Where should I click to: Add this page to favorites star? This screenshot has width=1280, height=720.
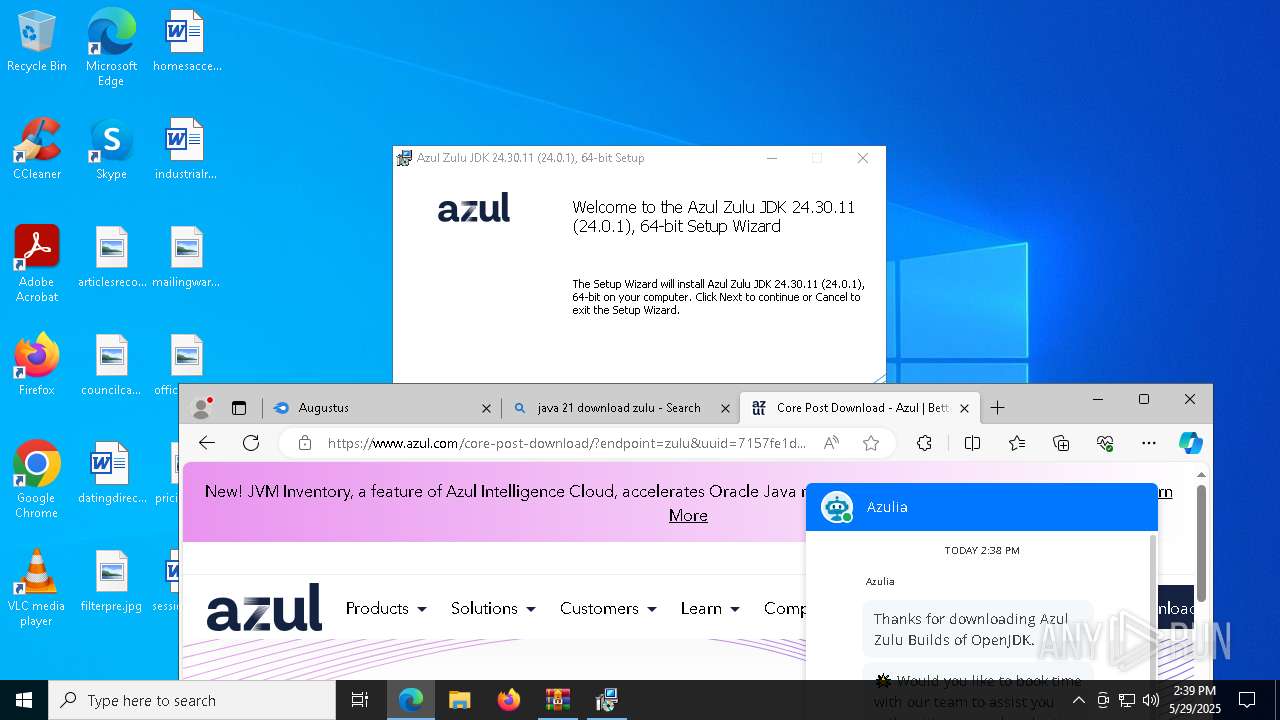(x=871, y=443)
